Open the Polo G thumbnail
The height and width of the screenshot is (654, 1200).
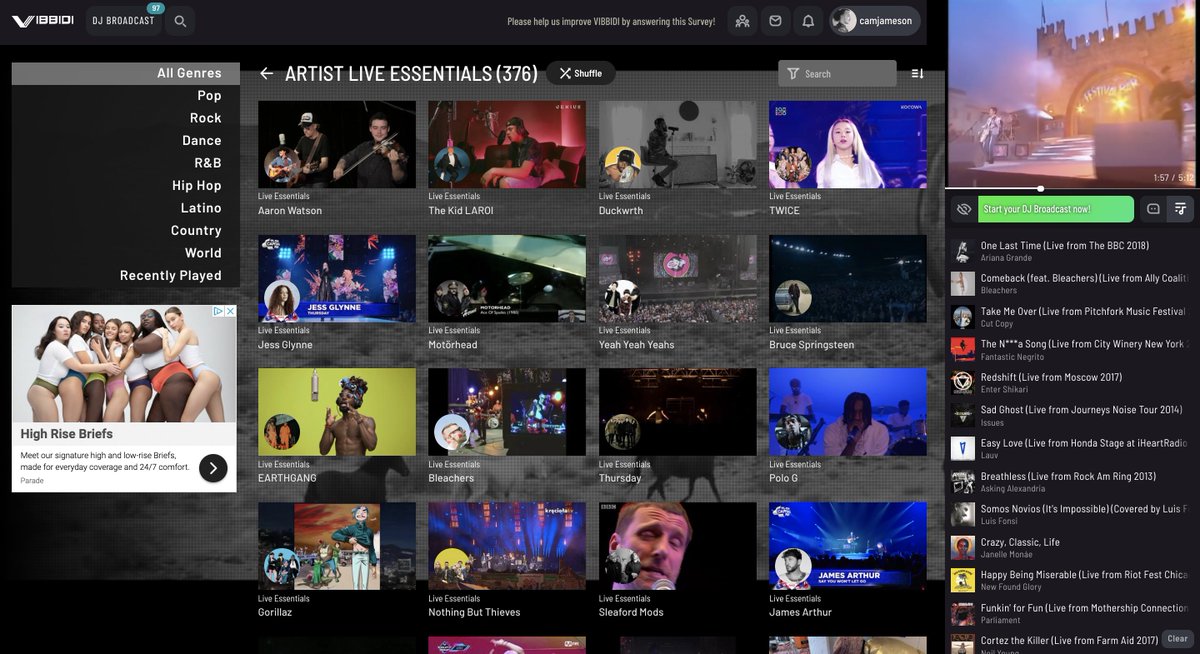[848, 412]
